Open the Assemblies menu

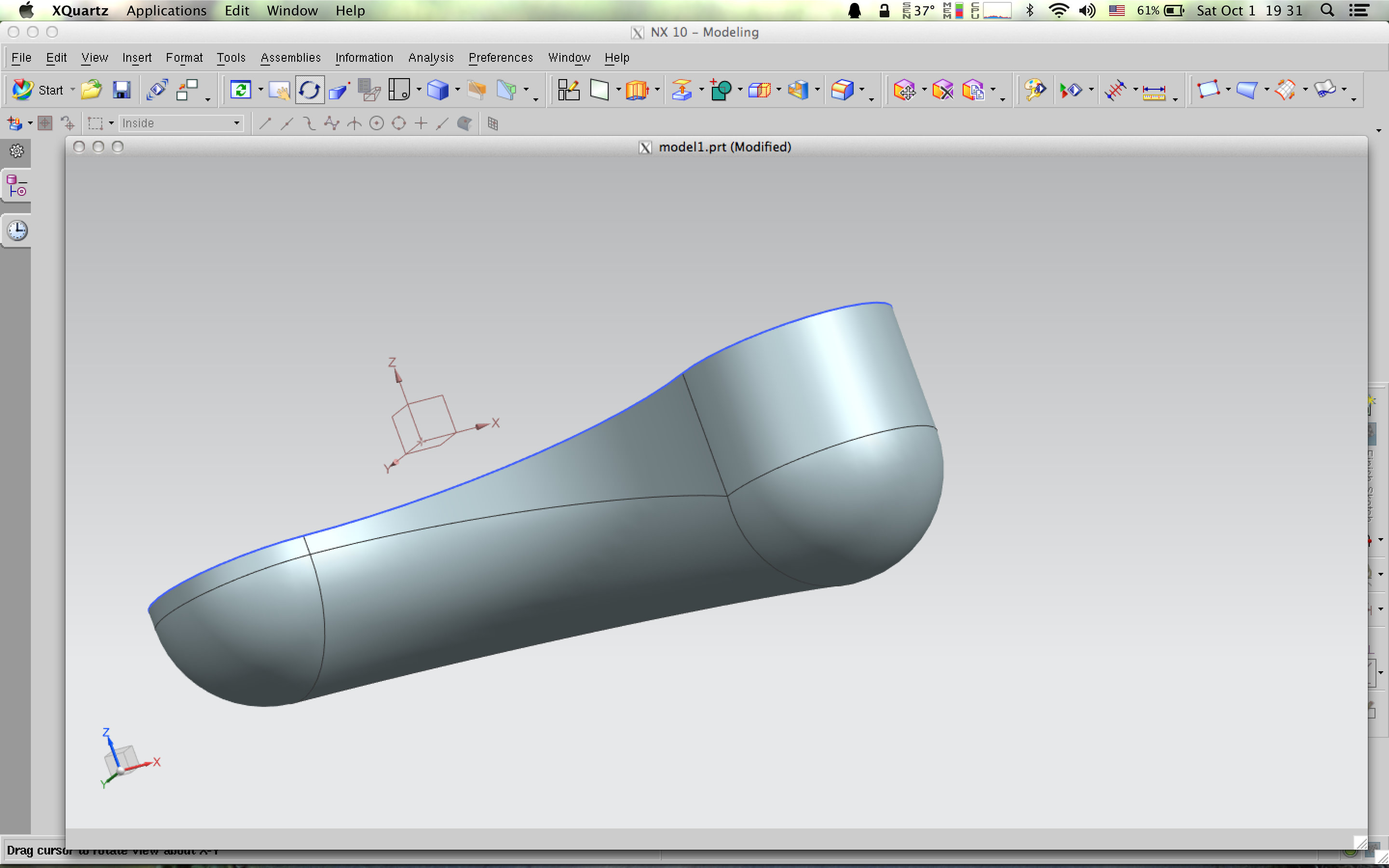290,58
